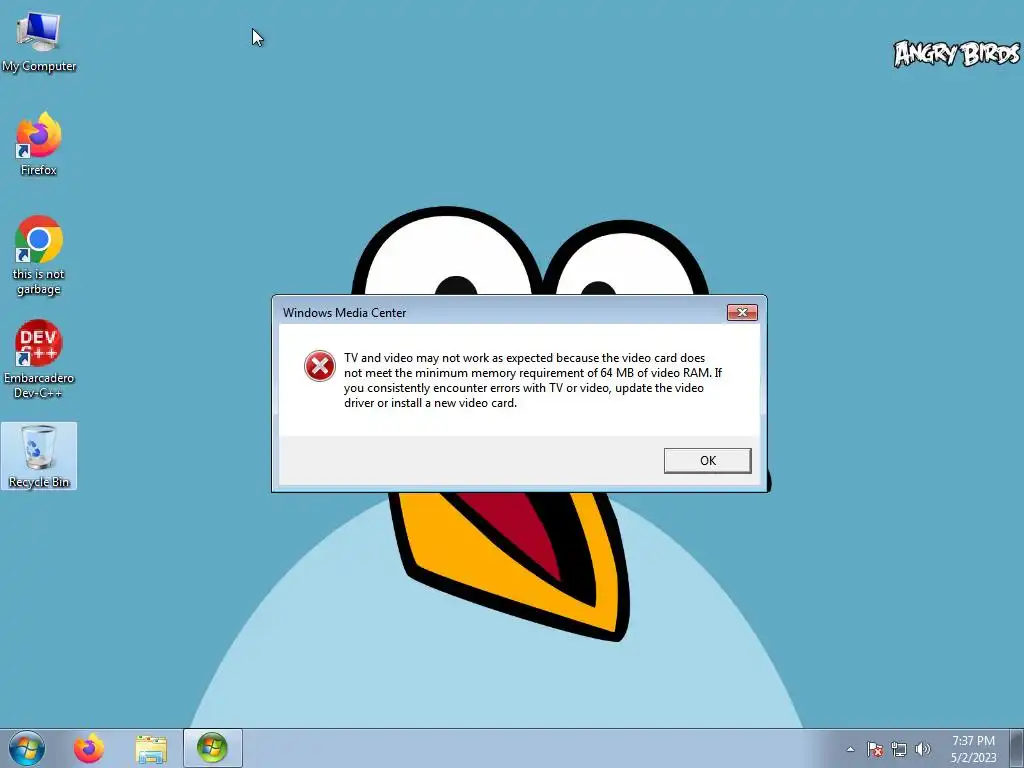Open the network status tray icon
The height and width of the screenshot is (768, 1024).
(899, 749)
